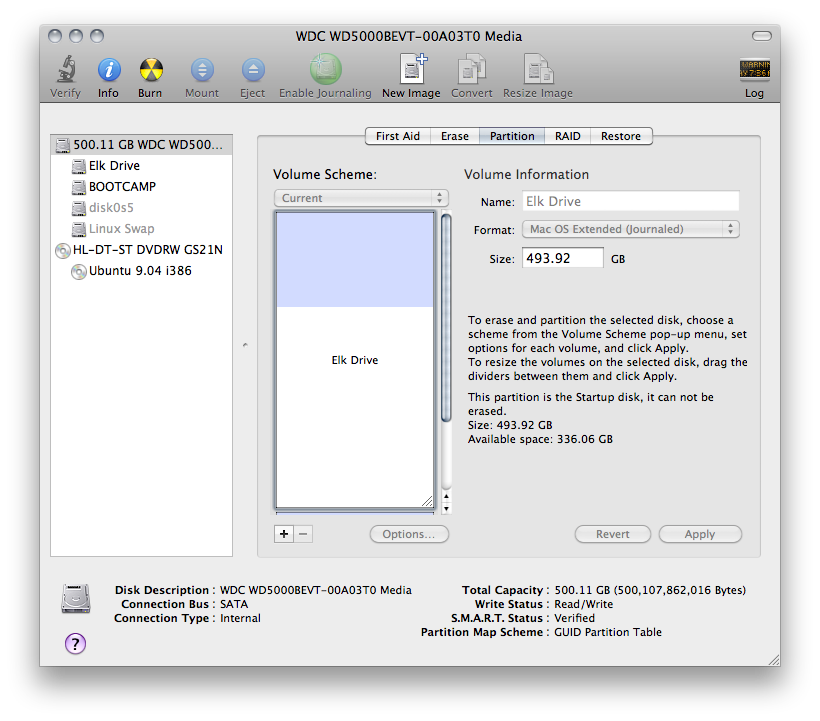Select the 500.11 GB WDC disk
The height and width of the screenshot is (721, 820).
click(x=142, y=145)
